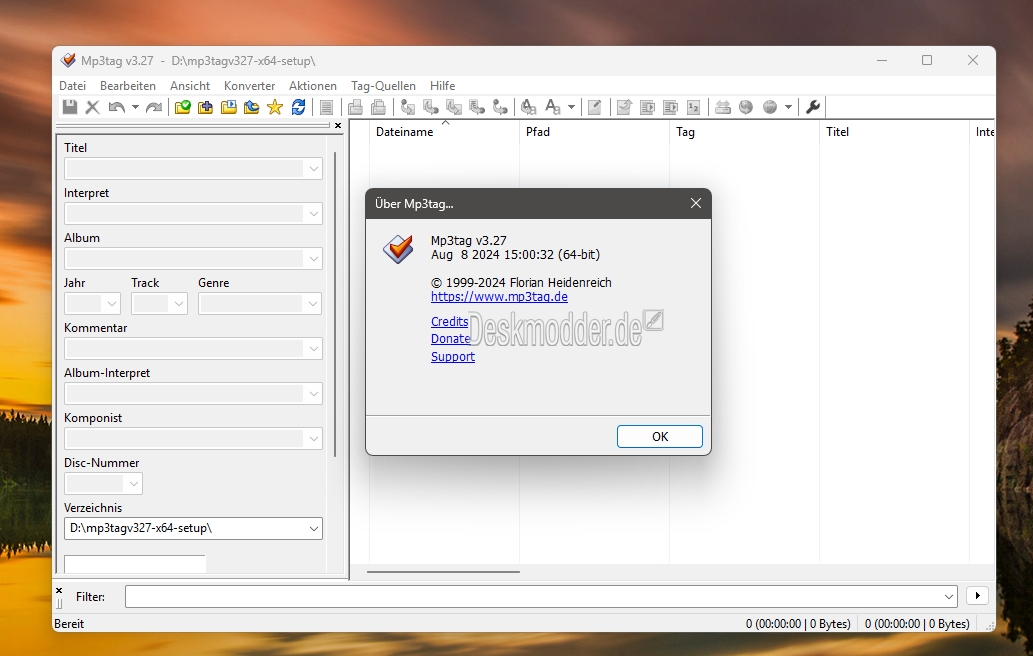
Task: Open the Komponist field dropdown
Action: pyautogui.click(x=314, y=439)
